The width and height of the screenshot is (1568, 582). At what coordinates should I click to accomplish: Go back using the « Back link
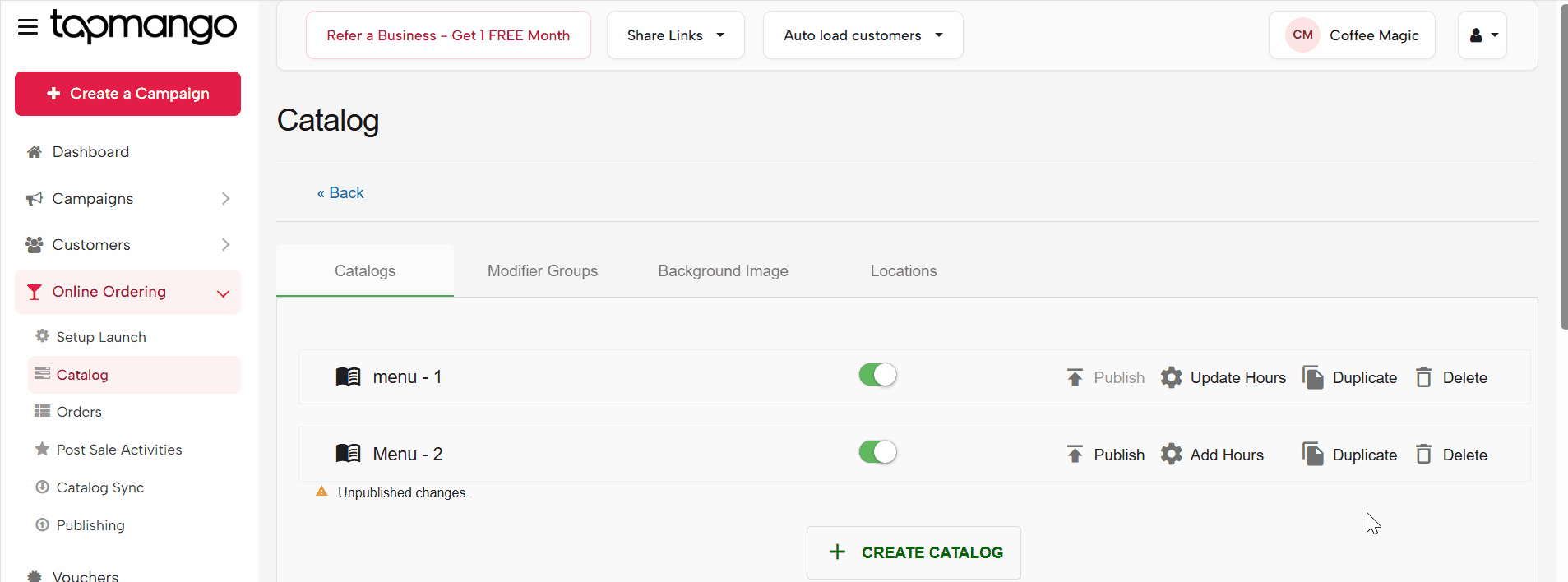coord(340,193)
